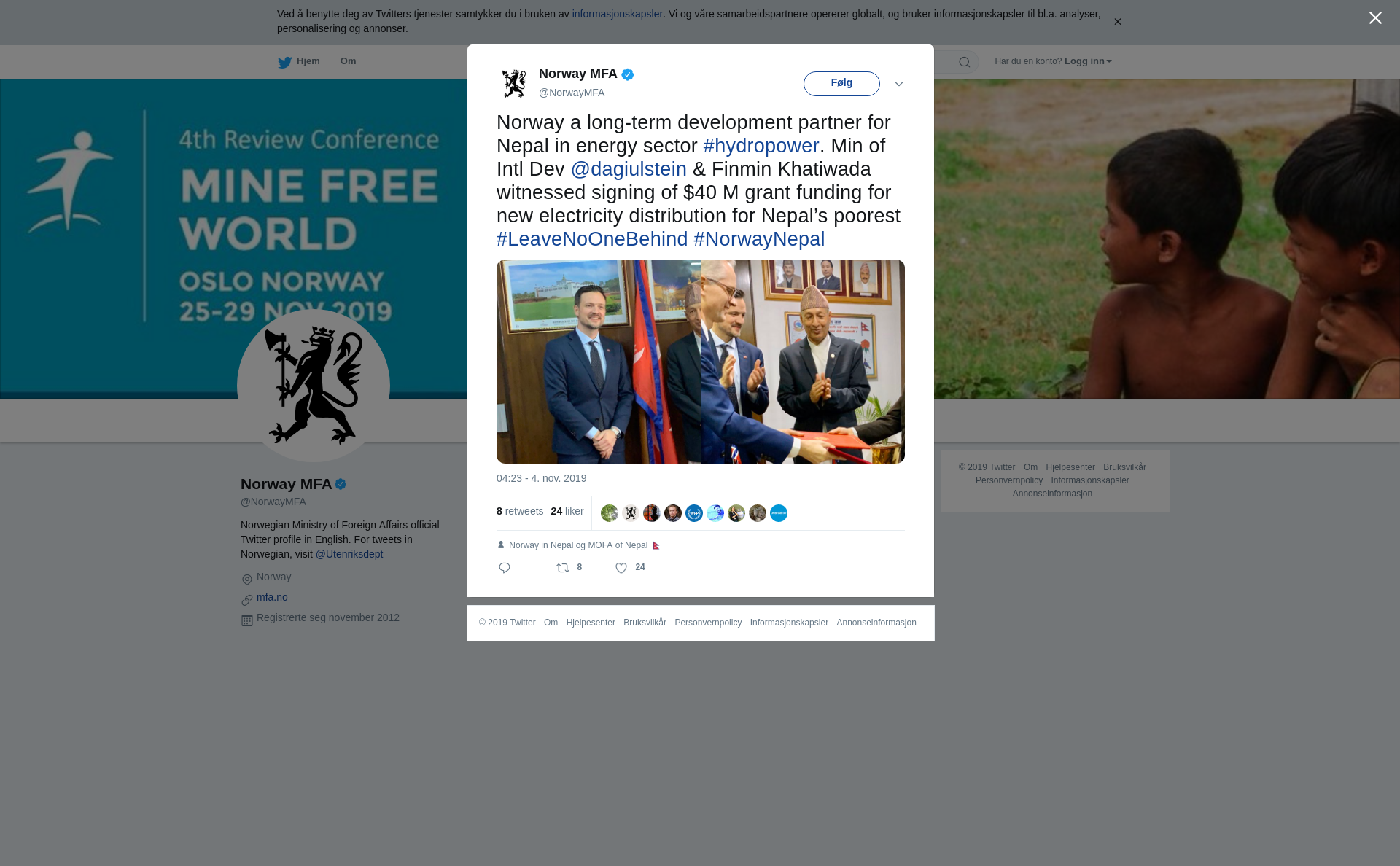Close the tweet overlay with large X
Screen dimensions: 1400x866
[1375, 18]
